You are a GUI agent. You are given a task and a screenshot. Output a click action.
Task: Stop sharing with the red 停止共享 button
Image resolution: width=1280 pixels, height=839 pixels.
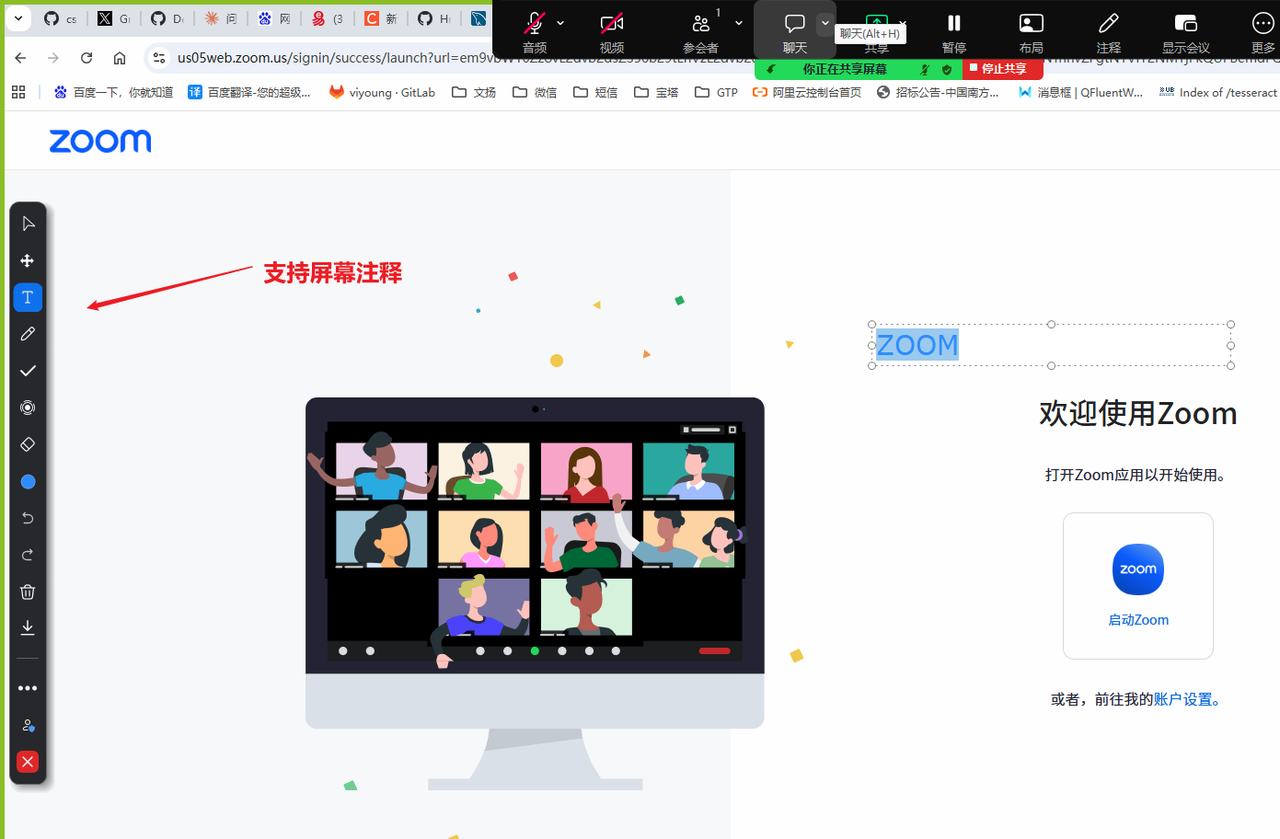pos(1003,69)
